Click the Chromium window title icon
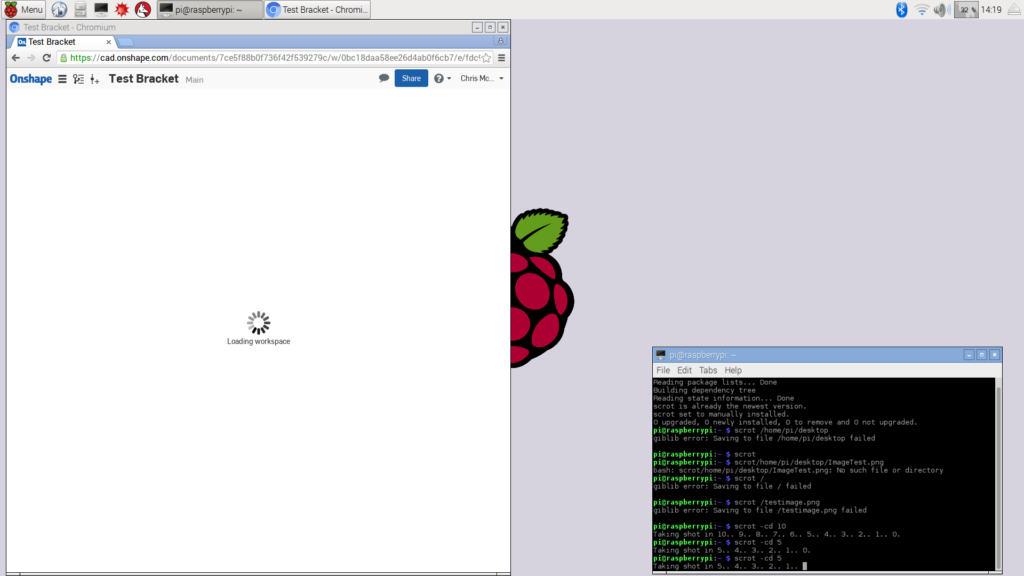1024x576 pixels. pyautogui.click(x=14, y=27)
